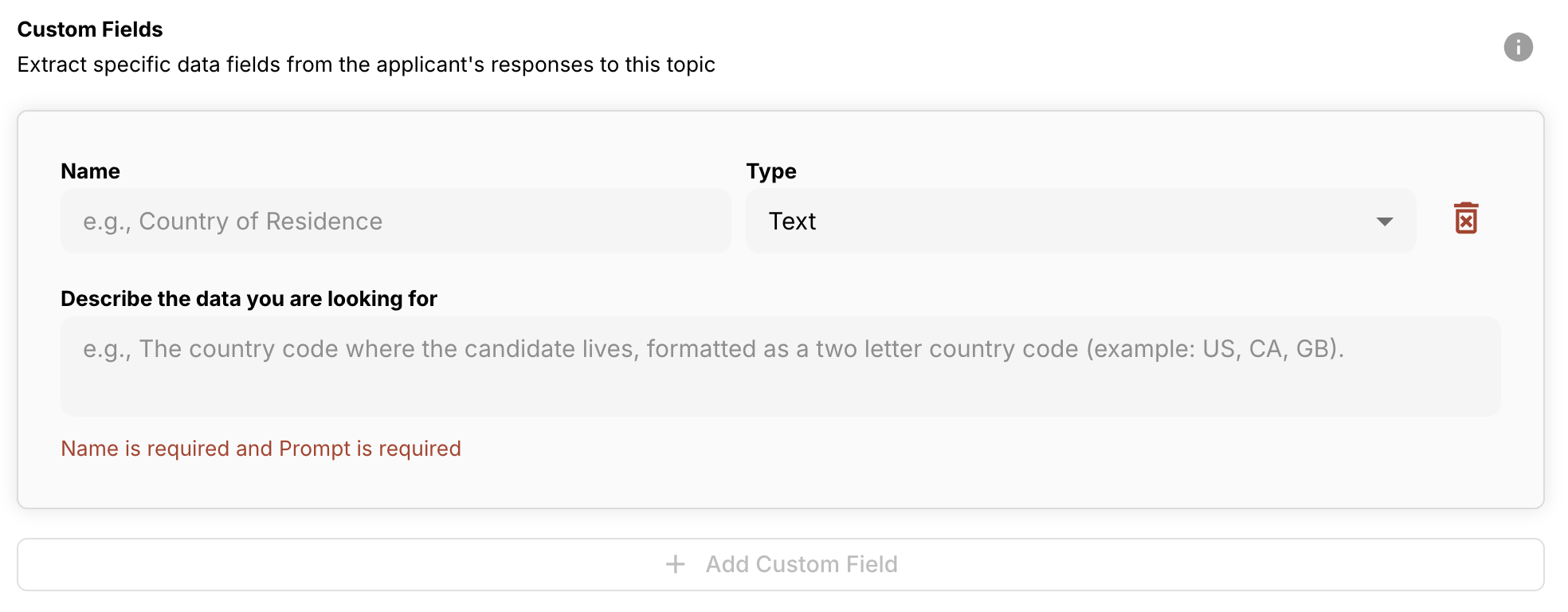Expand the Type dropdown arrow
Image resolution: width=1568 pixels, height=612 pixels.
click(1385, 222)
